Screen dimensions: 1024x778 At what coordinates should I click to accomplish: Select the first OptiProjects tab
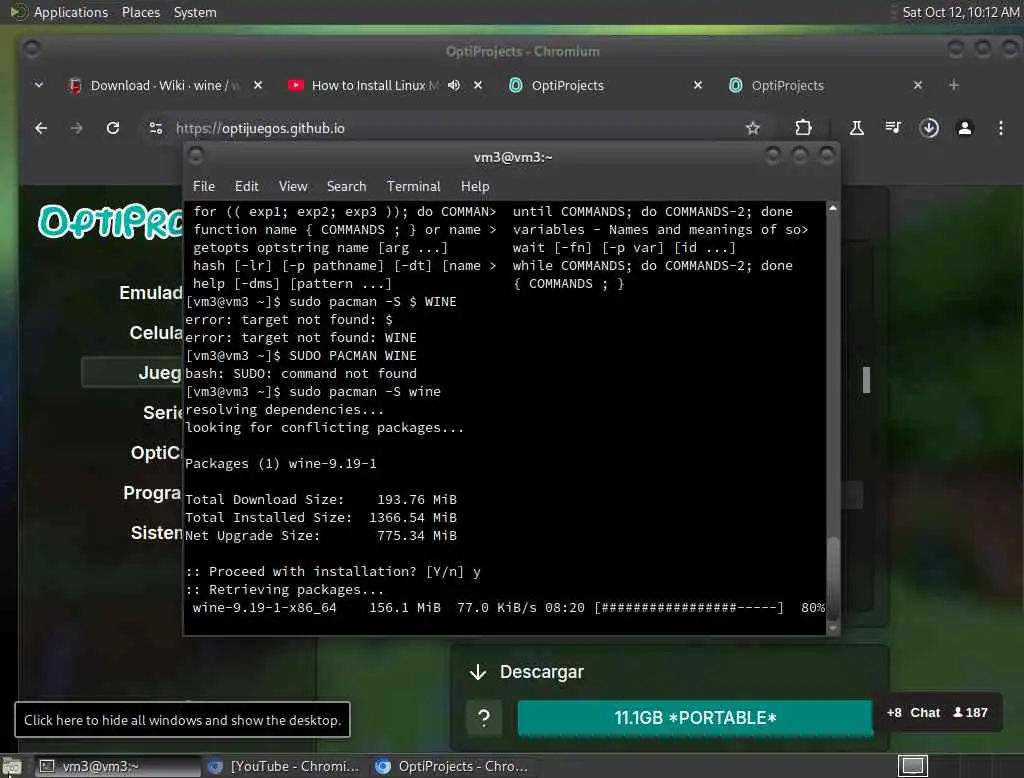(568, 86)
